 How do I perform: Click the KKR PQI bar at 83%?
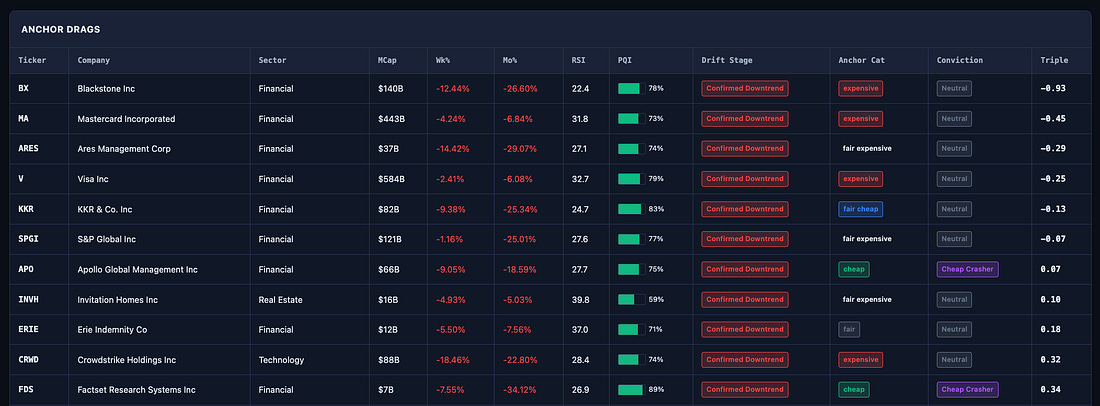tap(631, 209)
